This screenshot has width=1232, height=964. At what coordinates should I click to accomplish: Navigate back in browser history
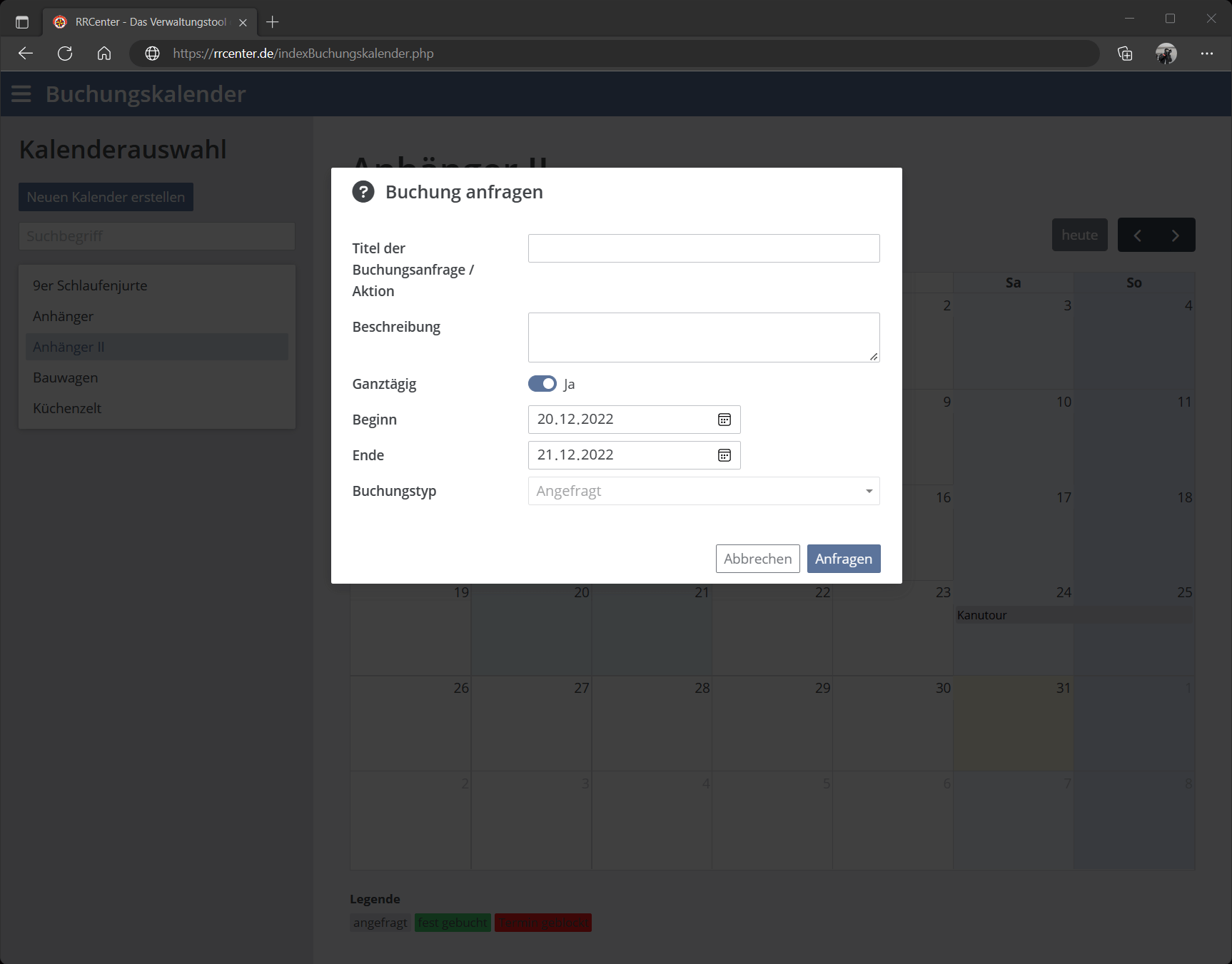[26, 54]
